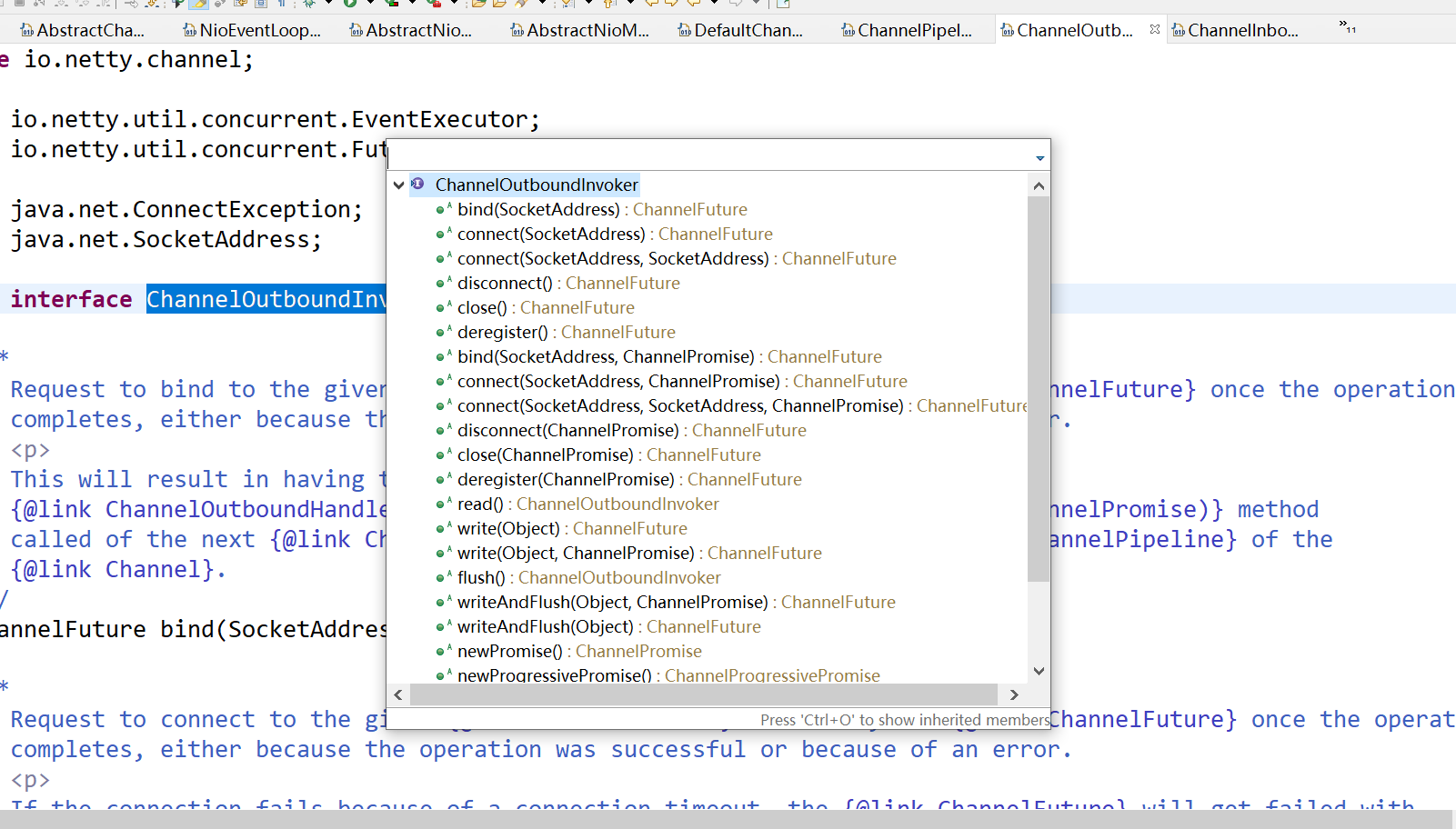1456x829 pixels.
Task: Choose newProgressivePromise() in outline
Action: click(x=658, y=674)
